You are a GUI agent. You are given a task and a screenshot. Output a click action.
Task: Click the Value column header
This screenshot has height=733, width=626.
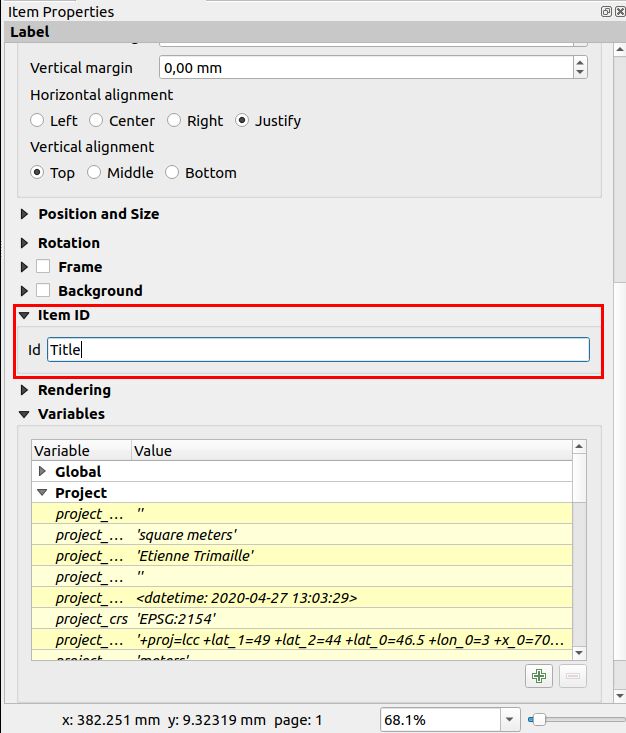(x=352, y=451)
